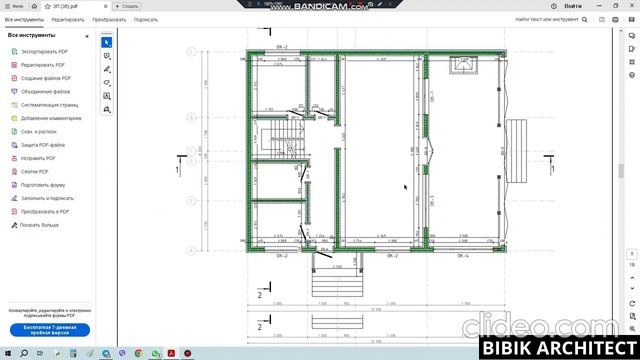Open Task View on taskbar
640x360 pixels.
click(40, 353)
